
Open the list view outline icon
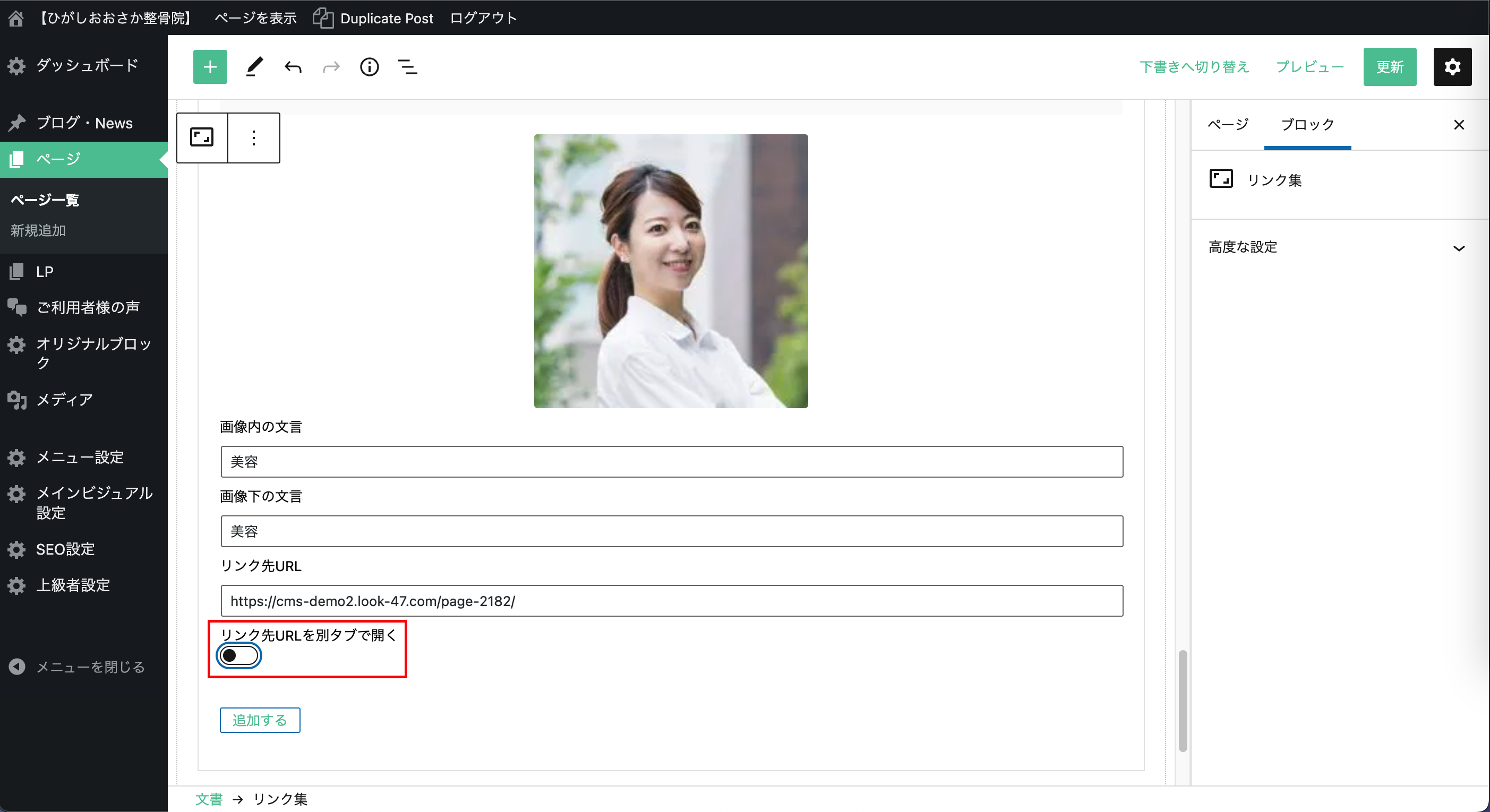pyautogui.click(x=408, y=67)
